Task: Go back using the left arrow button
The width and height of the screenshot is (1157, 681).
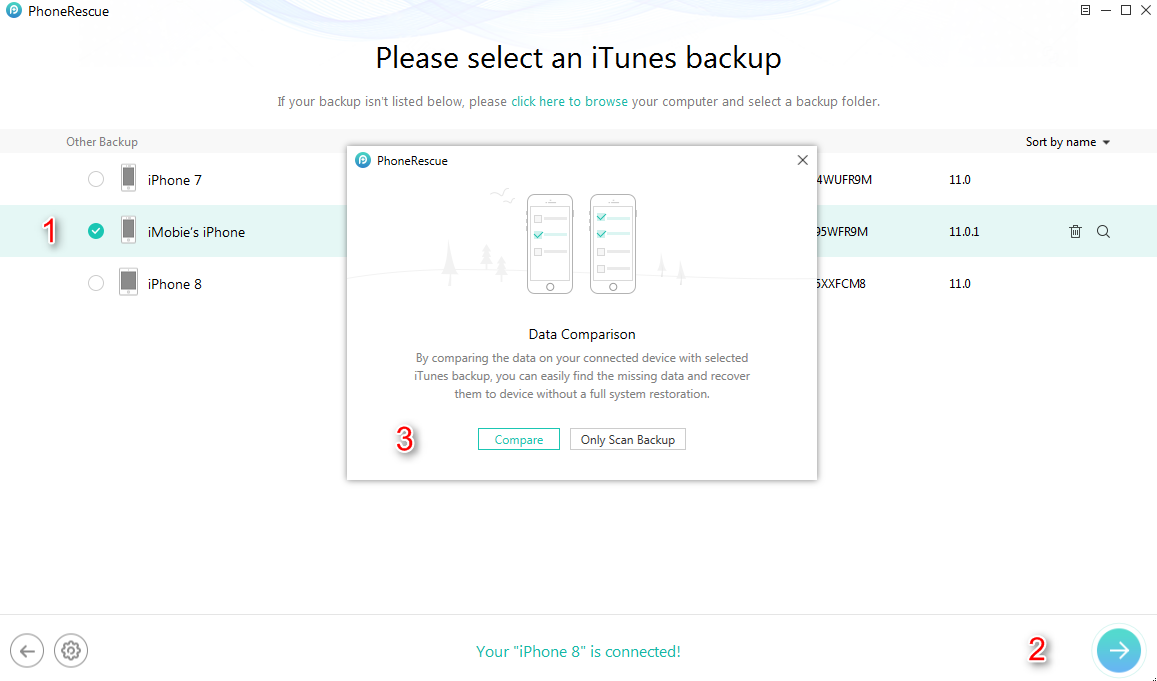Action: [x=27, y=651]
